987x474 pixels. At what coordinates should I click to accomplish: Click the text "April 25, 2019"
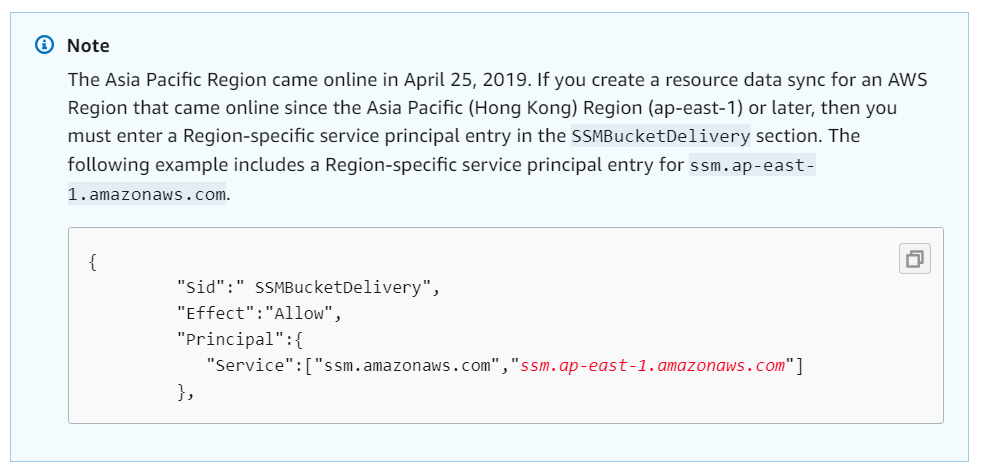[x=468, y=80]
